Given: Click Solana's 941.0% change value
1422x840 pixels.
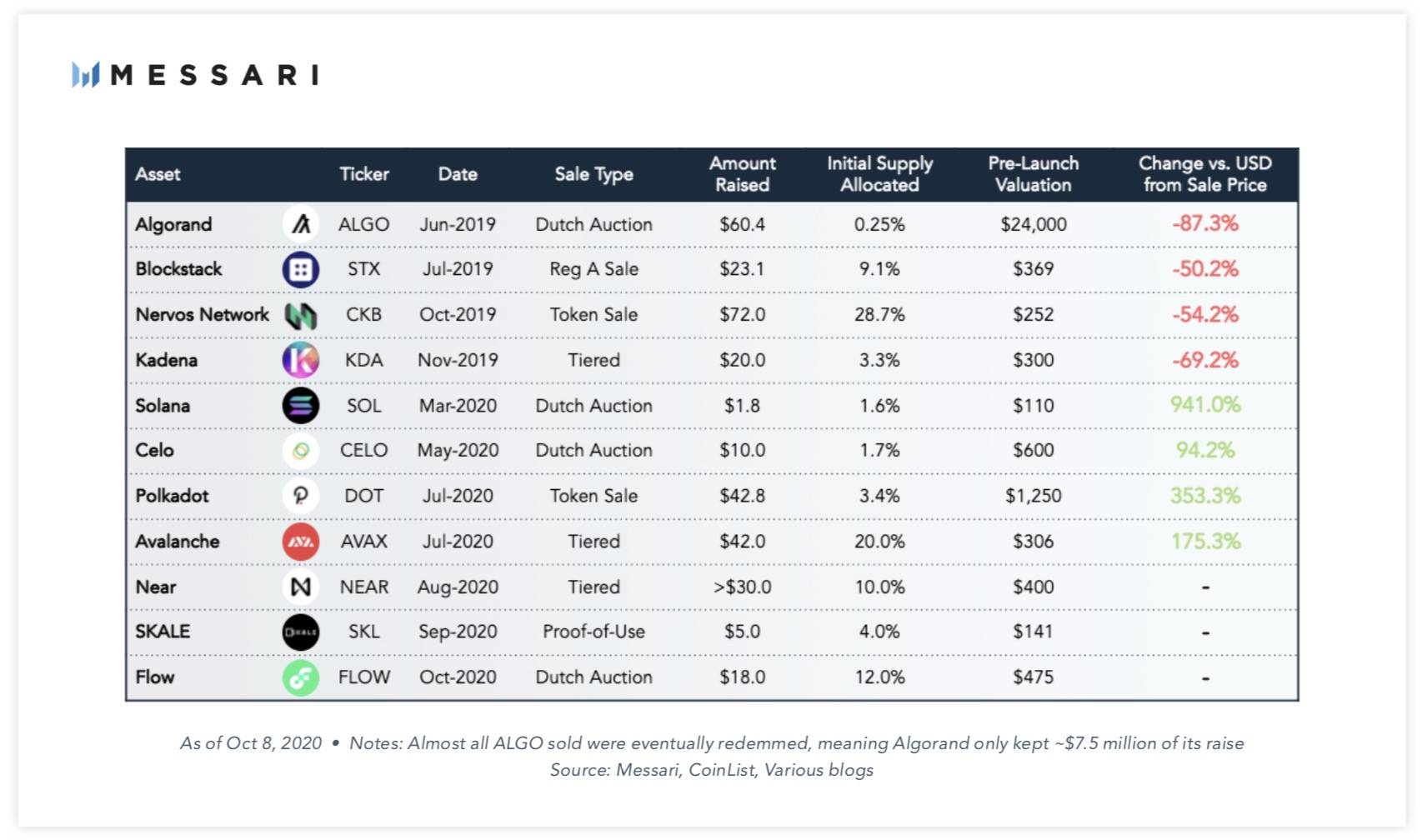Looking at the screenshot, I should pyautogui.click(x=1205, y=405).
